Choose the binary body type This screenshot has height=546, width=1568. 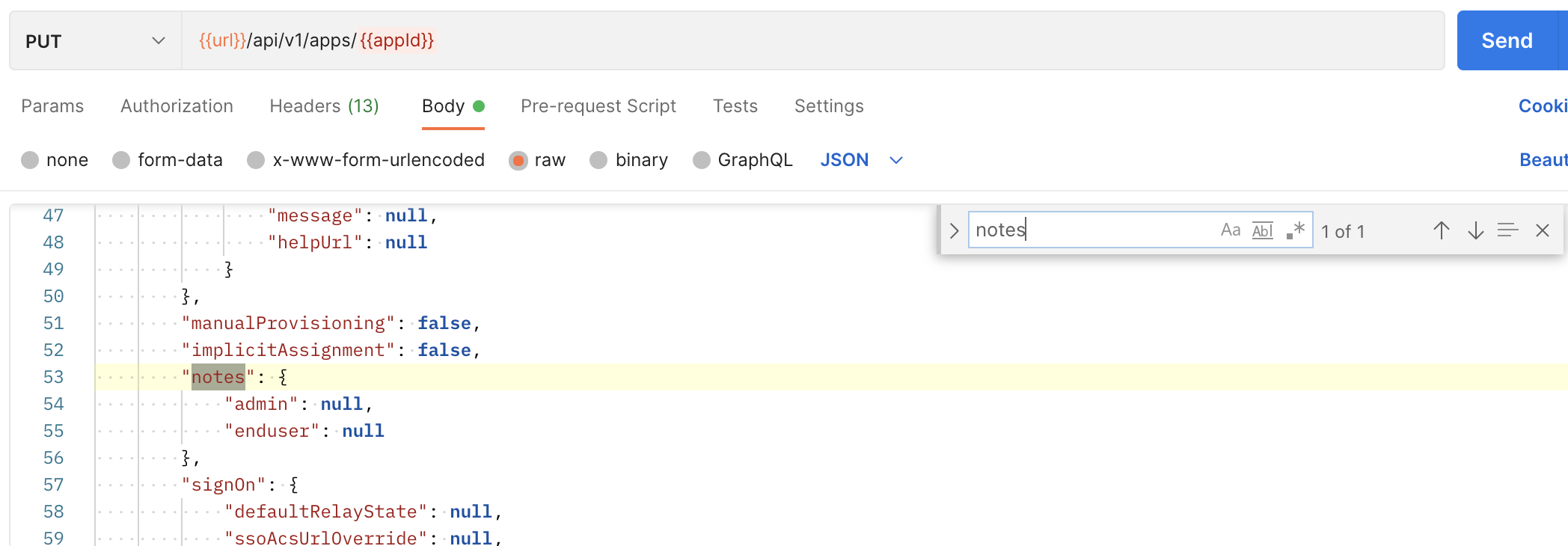click(x=598, y=160)
